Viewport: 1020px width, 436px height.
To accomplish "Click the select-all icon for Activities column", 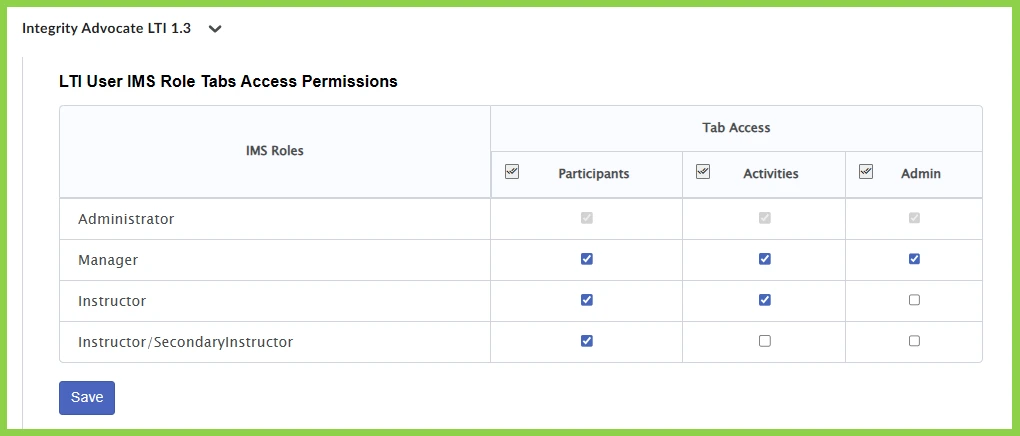I will (x=703, y=172).
